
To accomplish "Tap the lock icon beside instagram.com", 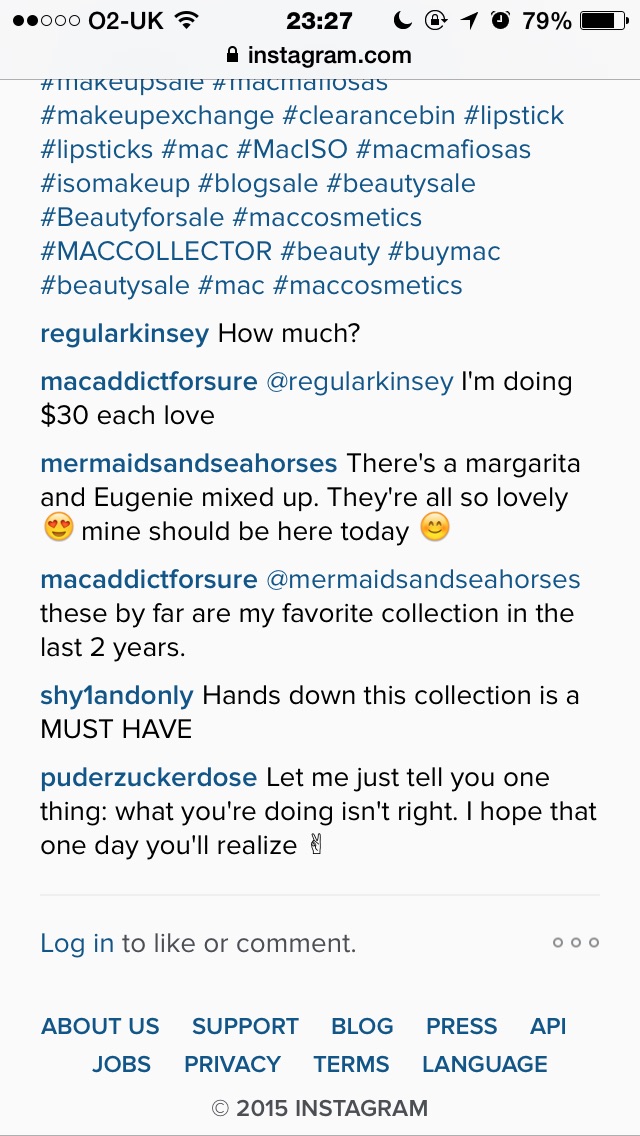I will coord(233,54).
